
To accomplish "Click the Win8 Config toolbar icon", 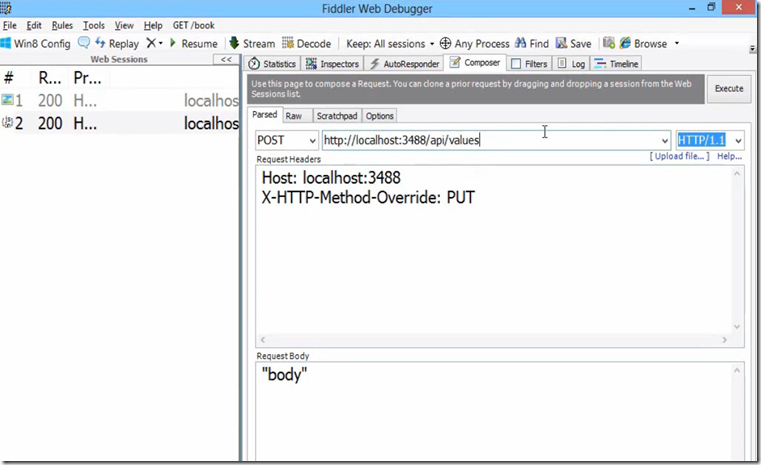I will pyautogui.click(x=6, y=43).
